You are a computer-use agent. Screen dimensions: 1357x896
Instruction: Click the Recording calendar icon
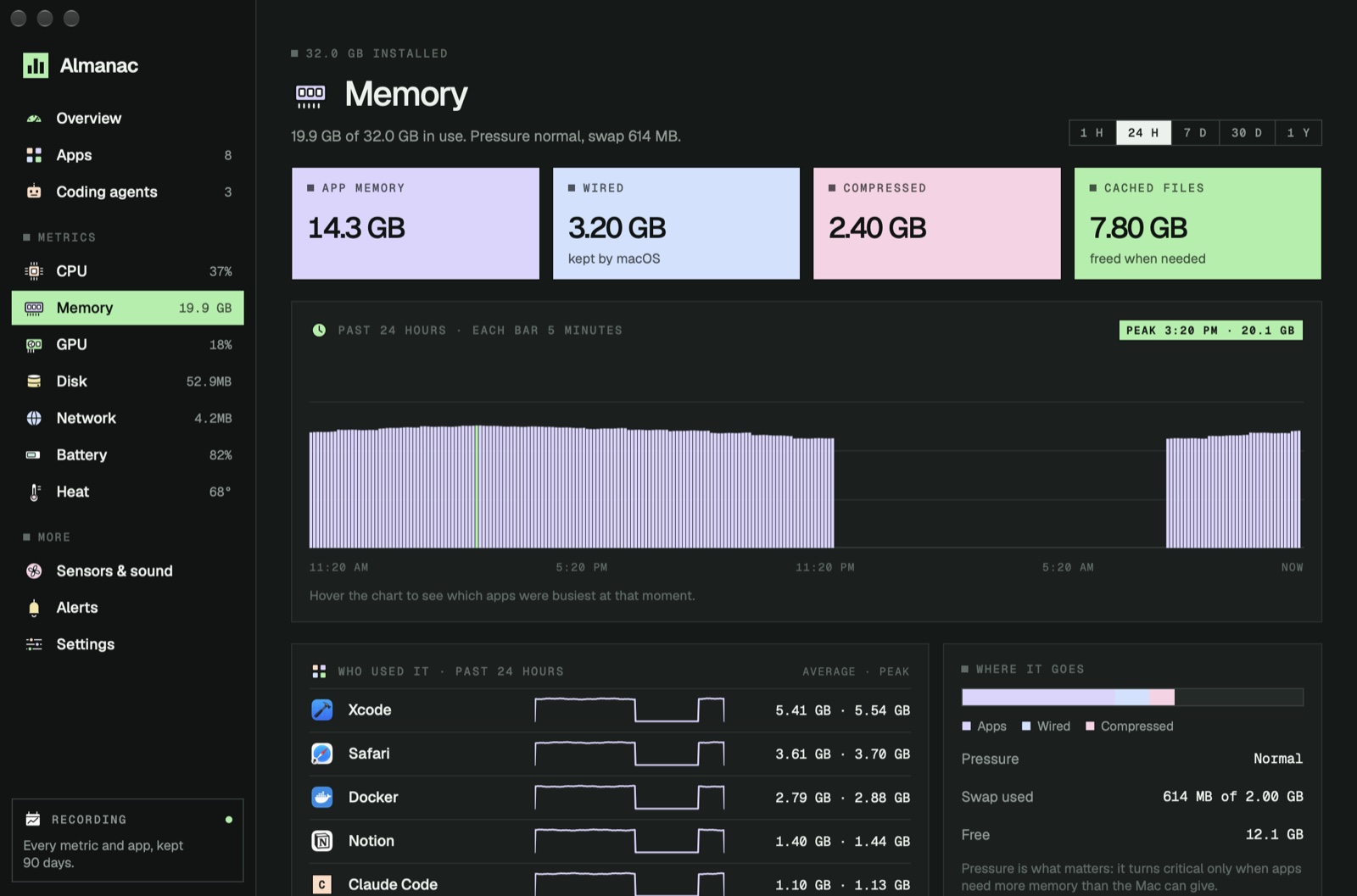pos(33,819)
